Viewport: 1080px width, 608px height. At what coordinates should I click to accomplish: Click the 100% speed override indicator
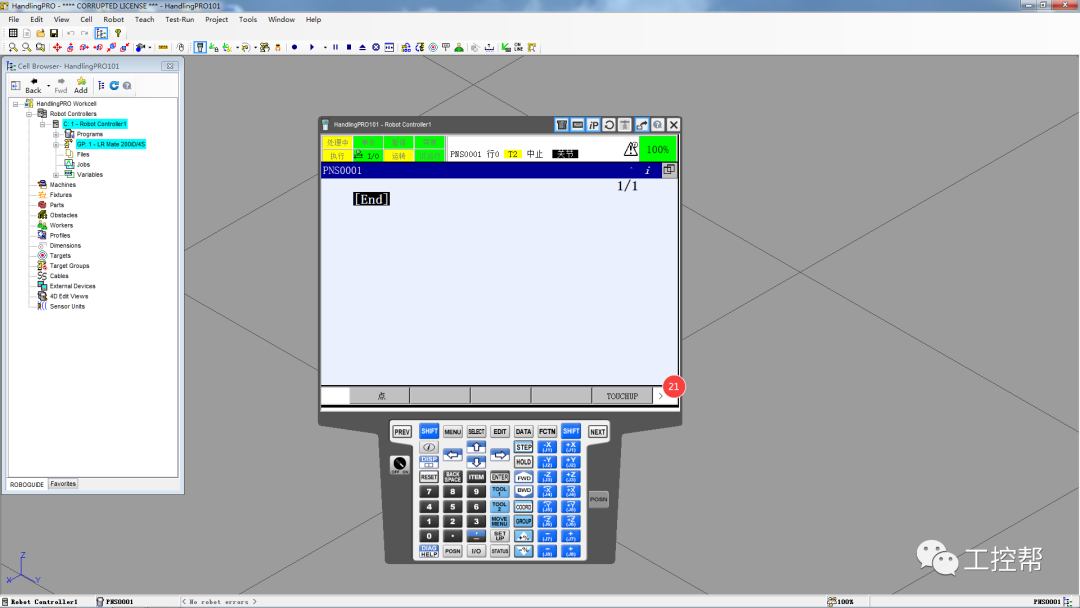658,149
